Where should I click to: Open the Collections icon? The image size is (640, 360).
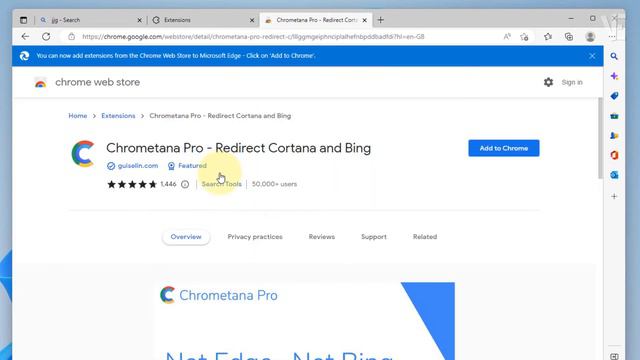pyautogui.click(x=569, y=36)
